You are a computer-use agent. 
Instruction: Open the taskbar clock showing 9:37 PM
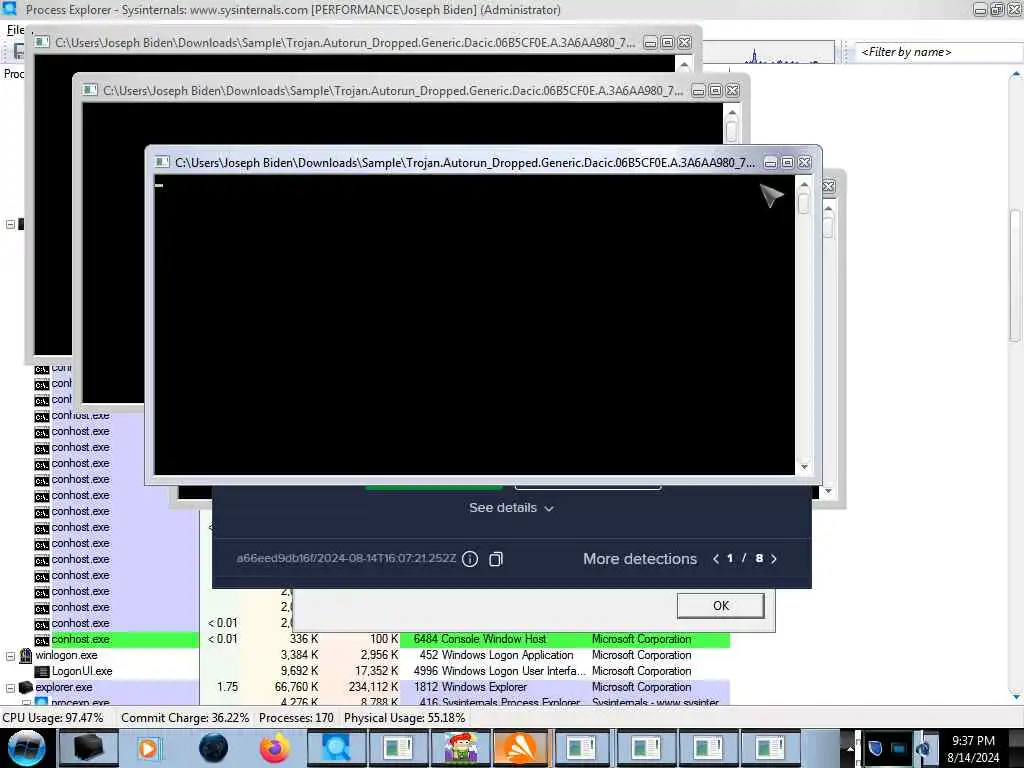973,748
